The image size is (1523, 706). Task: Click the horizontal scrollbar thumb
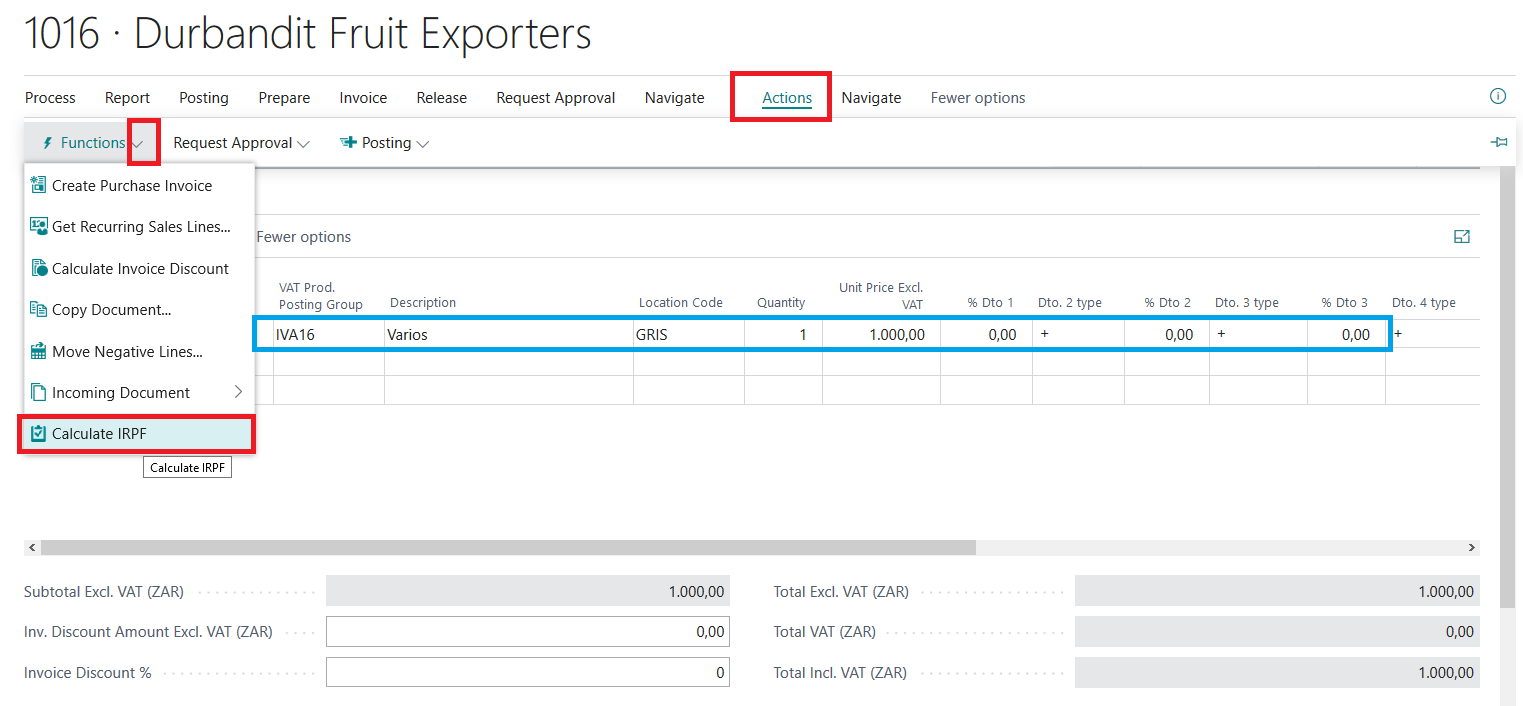click(508, 548)
